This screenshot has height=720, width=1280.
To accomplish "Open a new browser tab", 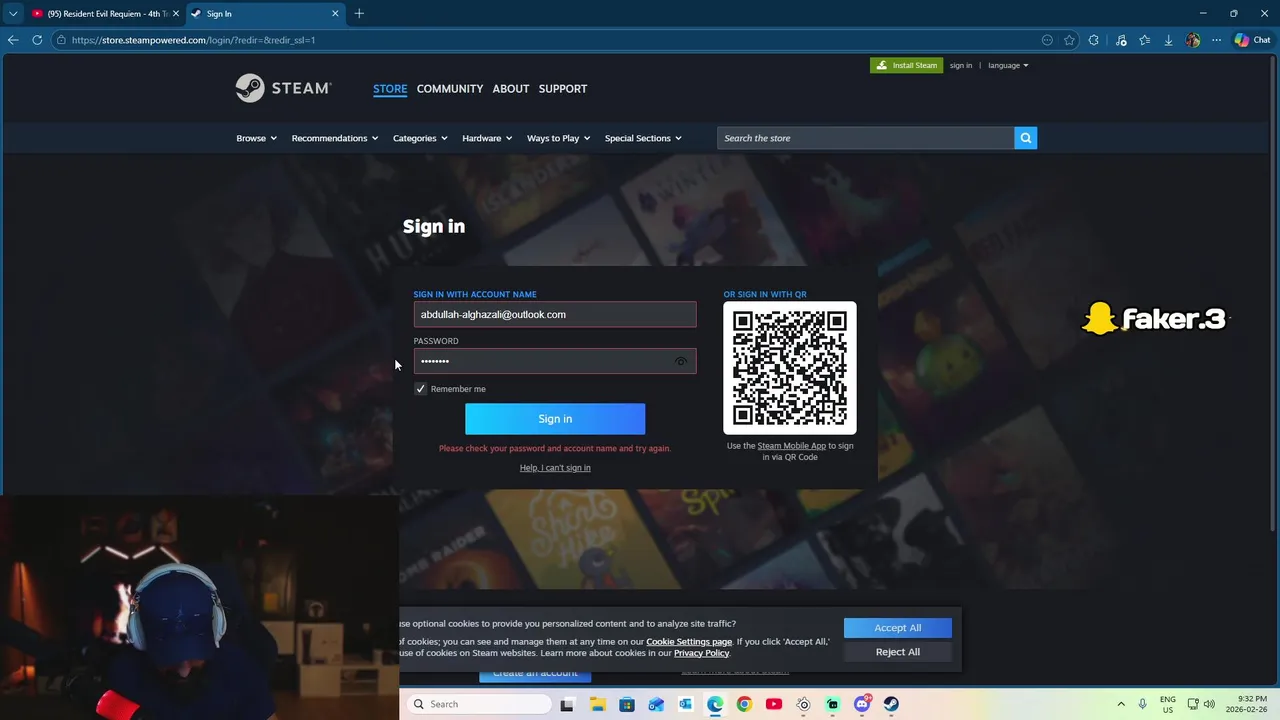I will click(359, 14).
